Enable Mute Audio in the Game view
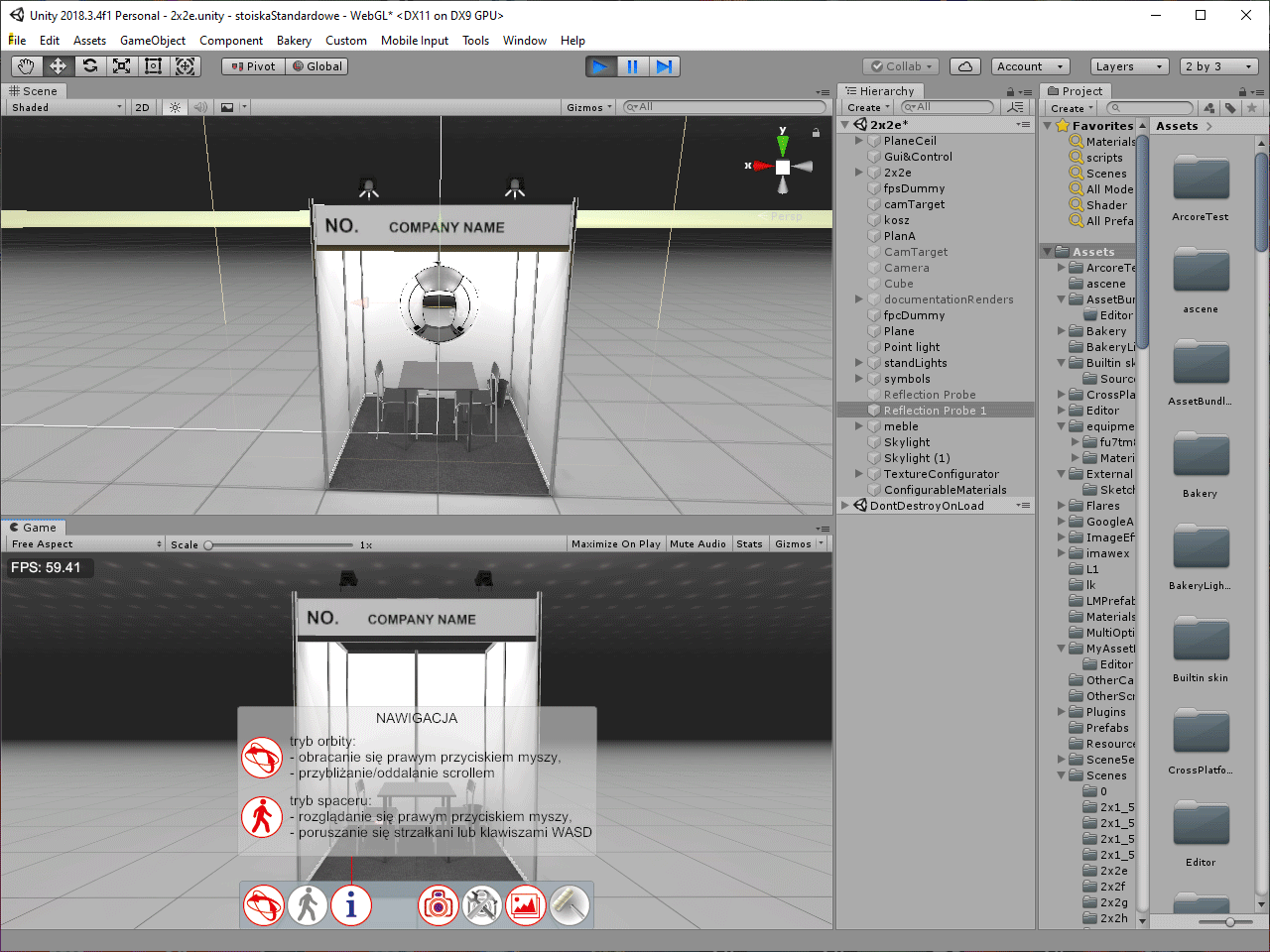 (698, 543)
